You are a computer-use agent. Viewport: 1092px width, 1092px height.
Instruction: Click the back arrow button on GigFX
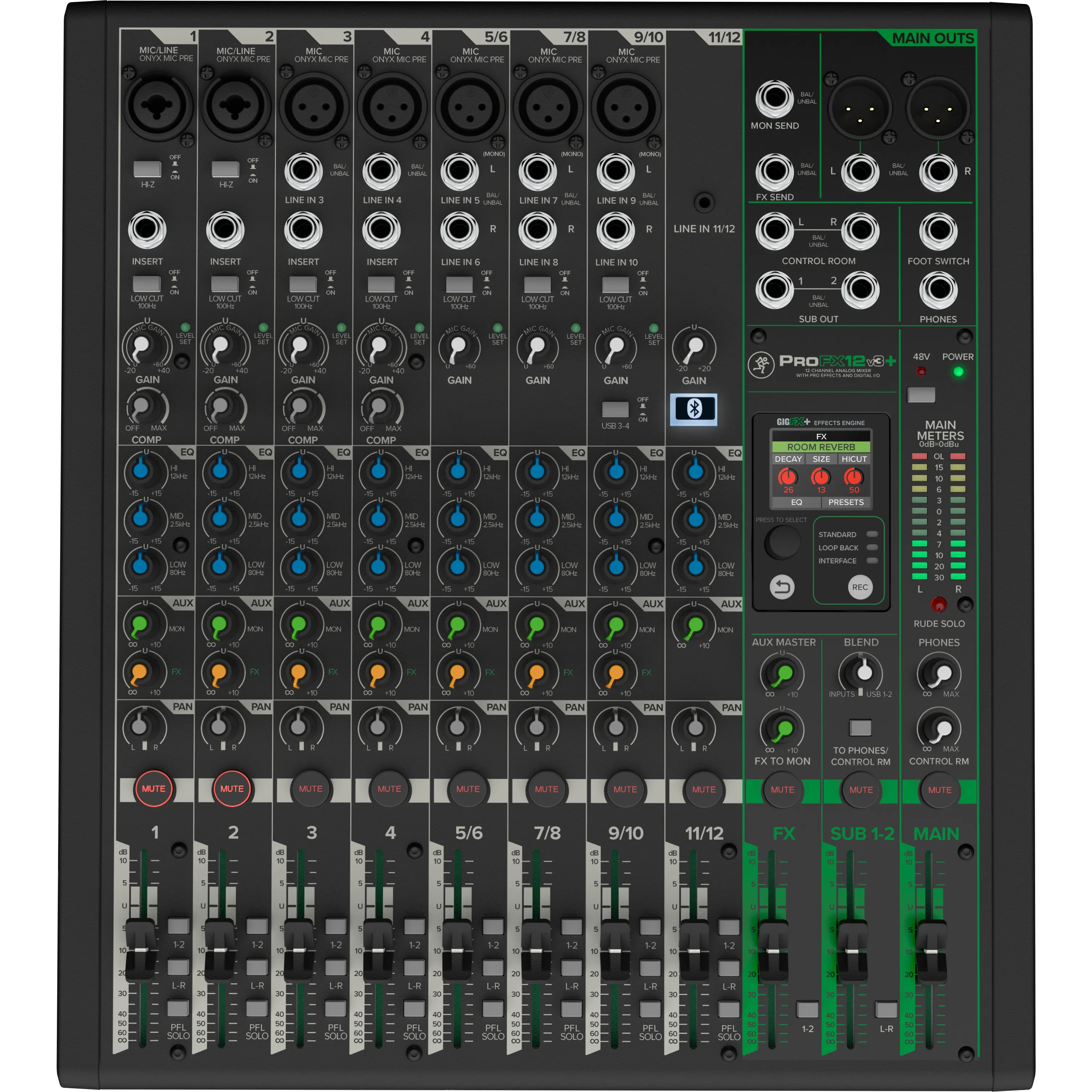coord(782,587)
